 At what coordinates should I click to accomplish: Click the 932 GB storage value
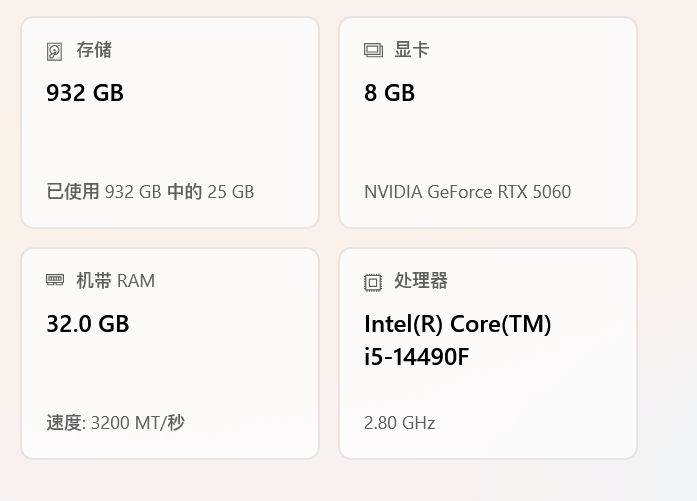point(85,93)
